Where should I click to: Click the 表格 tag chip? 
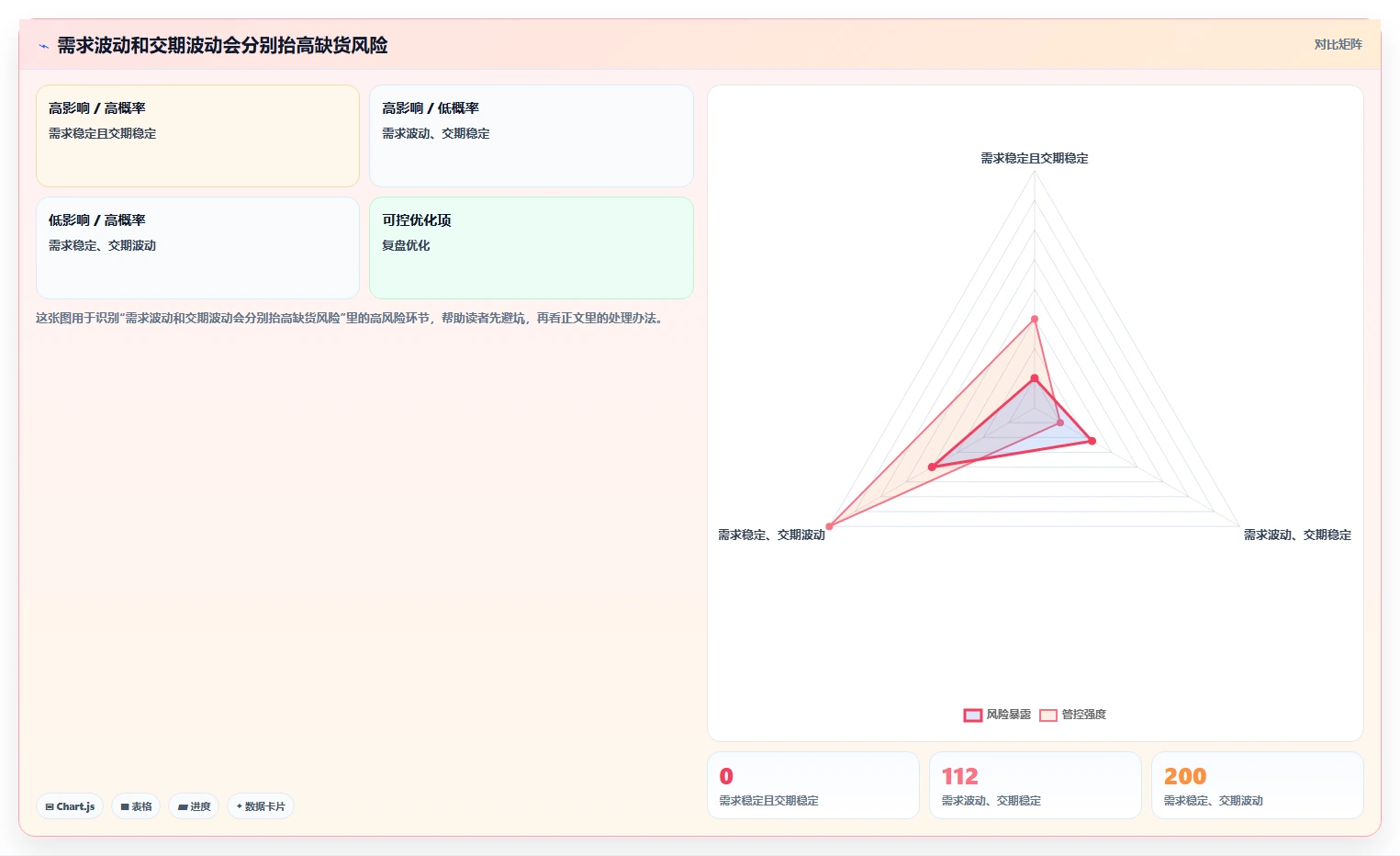(x=136, y=806)
